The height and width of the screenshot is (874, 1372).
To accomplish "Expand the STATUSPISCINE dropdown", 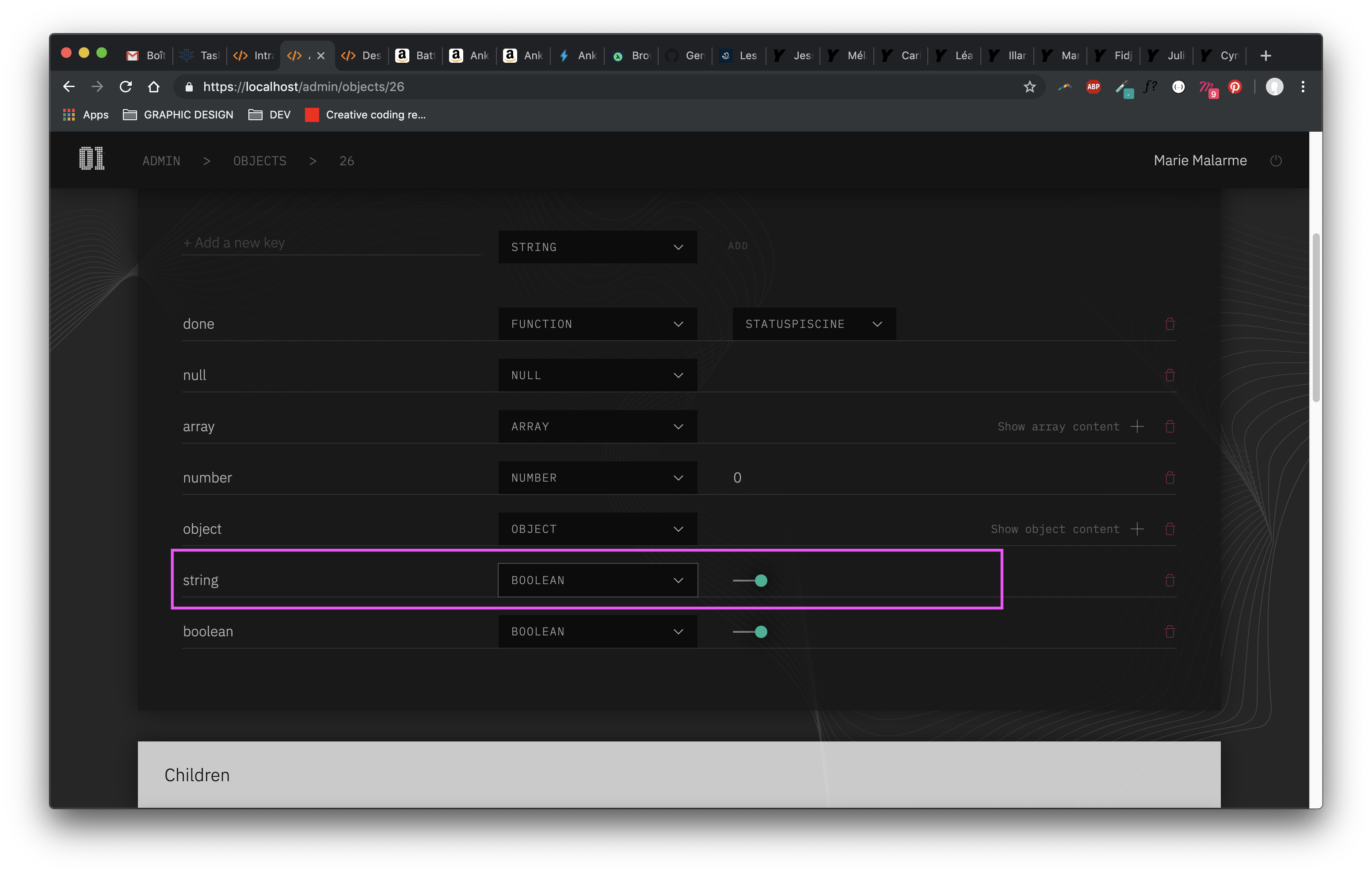I will click(814, 323).
